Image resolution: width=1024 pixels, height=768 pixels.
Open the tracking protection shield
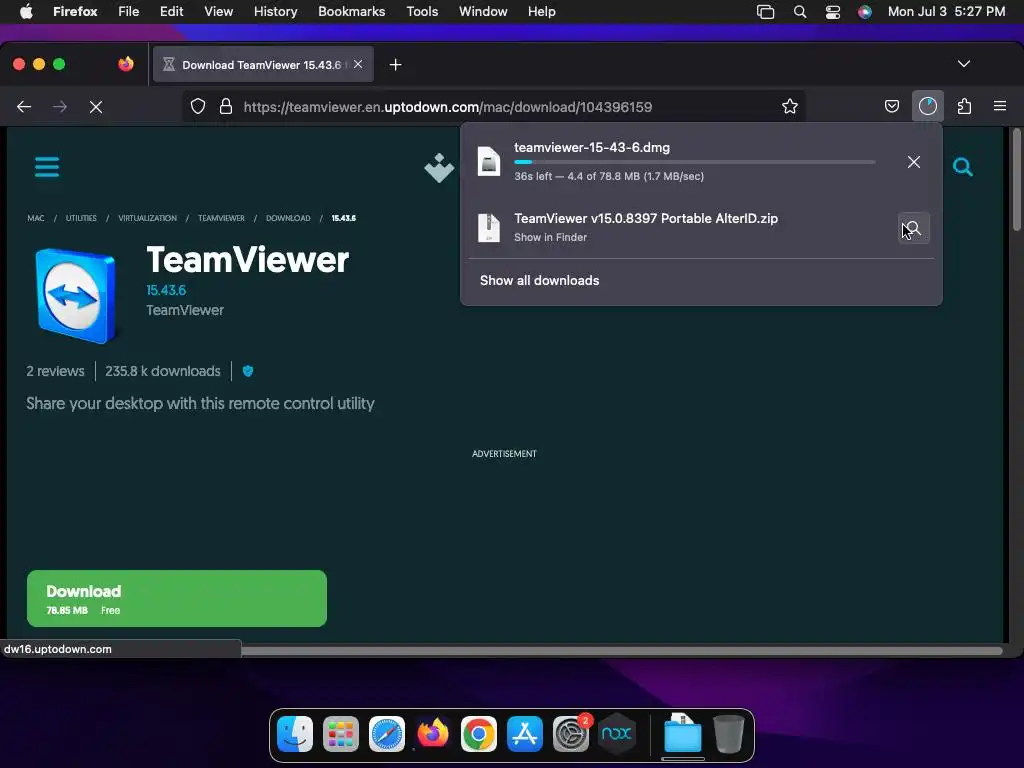tap(198, 106)
